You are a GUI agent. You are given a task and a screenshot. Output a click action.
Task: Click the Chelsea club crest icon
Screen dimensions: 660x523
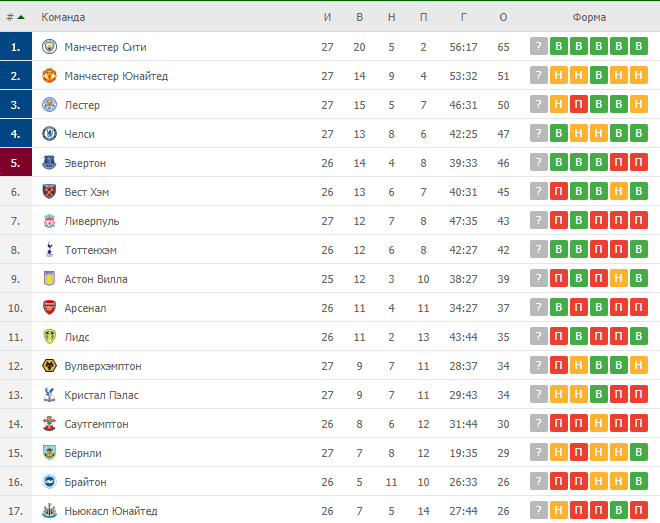click(50, 134)
